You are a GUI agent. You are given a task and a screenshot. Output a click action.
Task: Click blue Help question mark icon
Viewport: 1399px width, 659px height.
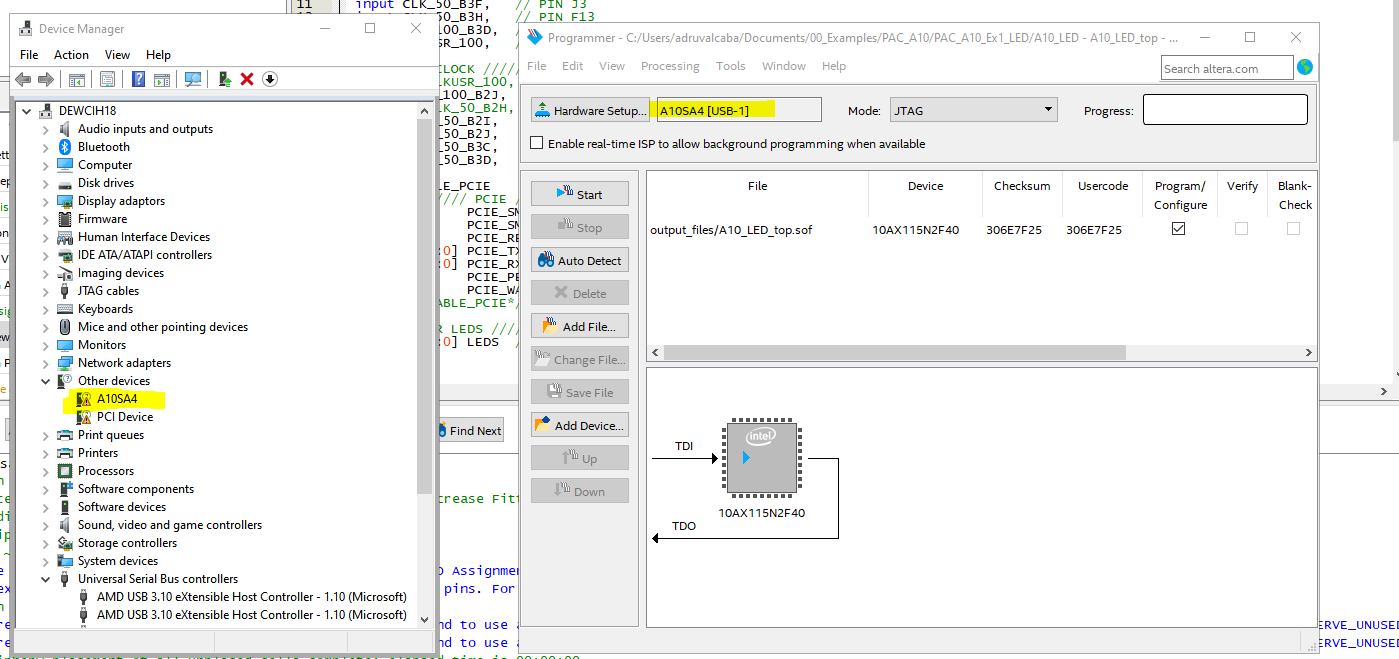pos(139,79)
